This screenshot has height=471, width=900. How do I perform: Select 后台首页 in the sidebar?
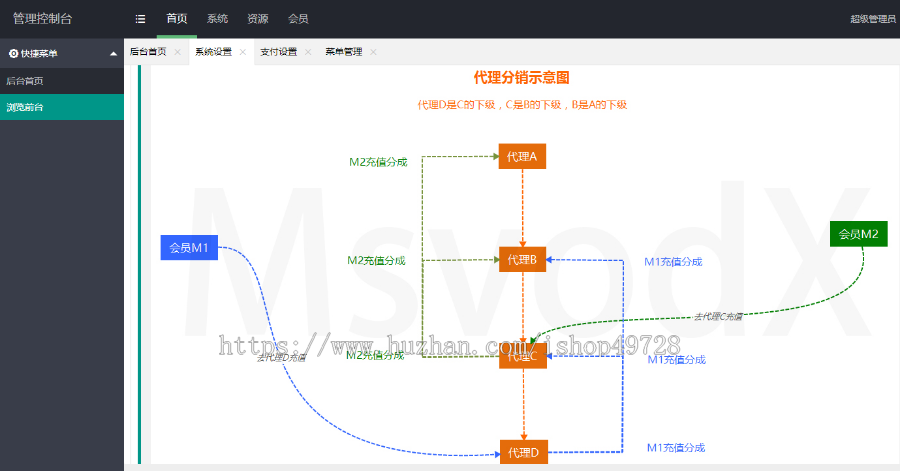(62, 81)
